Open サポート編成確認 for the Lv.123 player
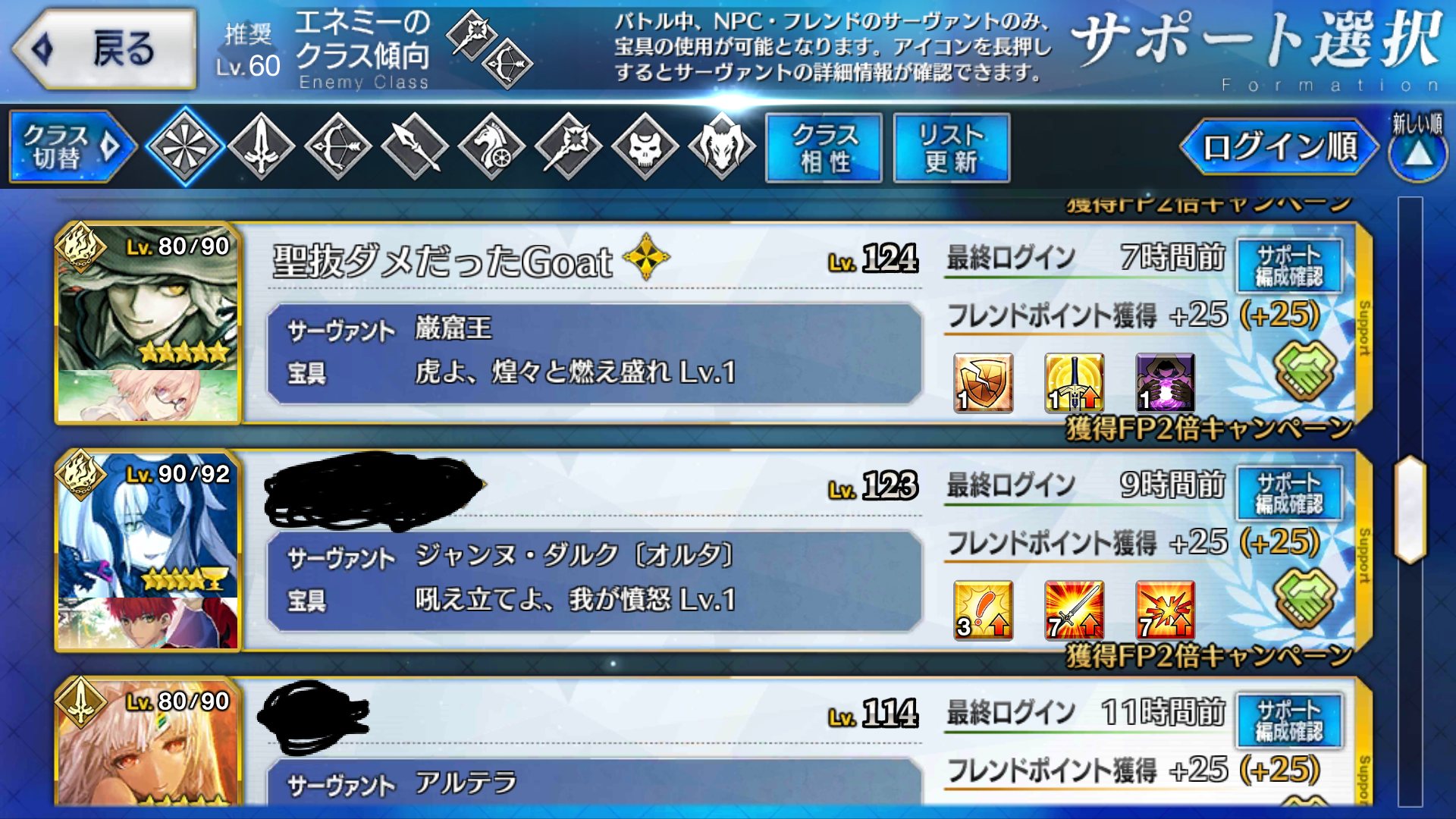Viewport: 1456px width, 819px height. [1289, 493]
